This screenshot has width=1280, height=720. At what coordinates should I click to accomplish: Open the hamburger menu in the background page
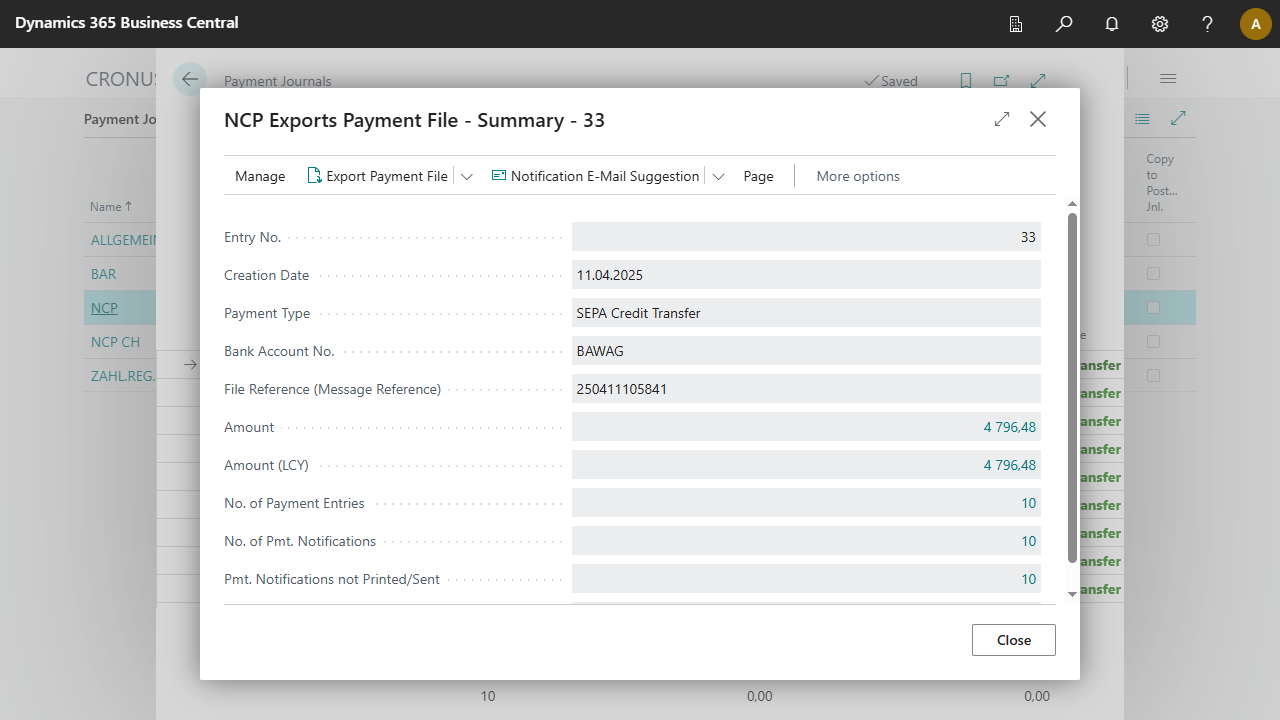point(1168,79)
